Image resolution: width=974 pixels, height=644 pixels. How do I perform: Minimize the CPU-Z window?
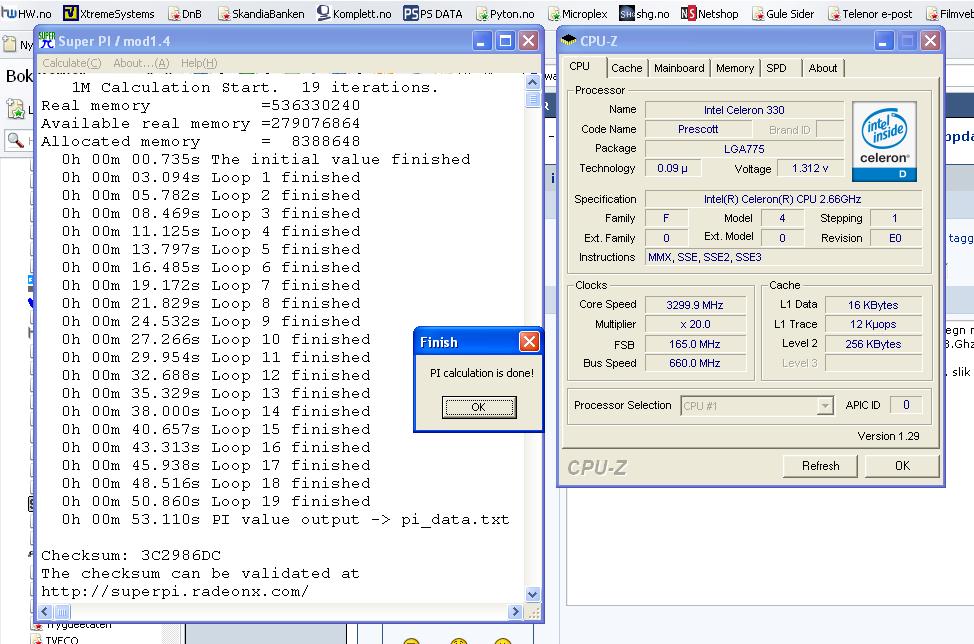(884, 41)
